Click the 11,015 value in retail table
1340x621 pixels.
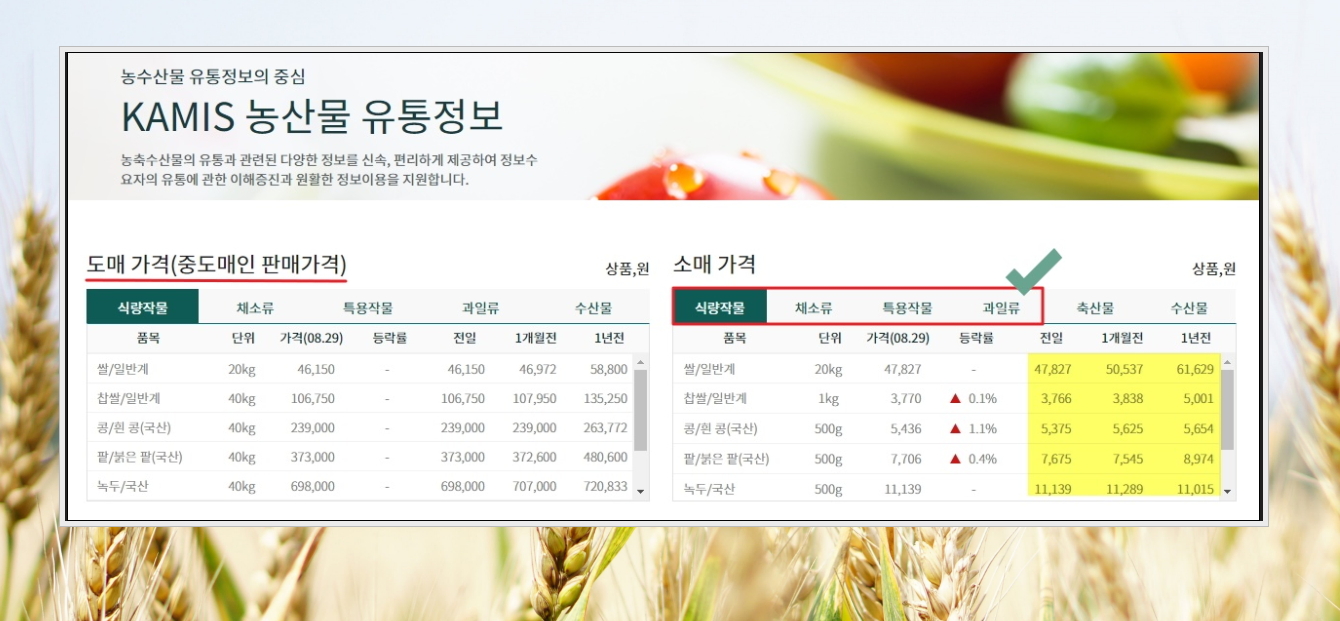click(1194, 490)
